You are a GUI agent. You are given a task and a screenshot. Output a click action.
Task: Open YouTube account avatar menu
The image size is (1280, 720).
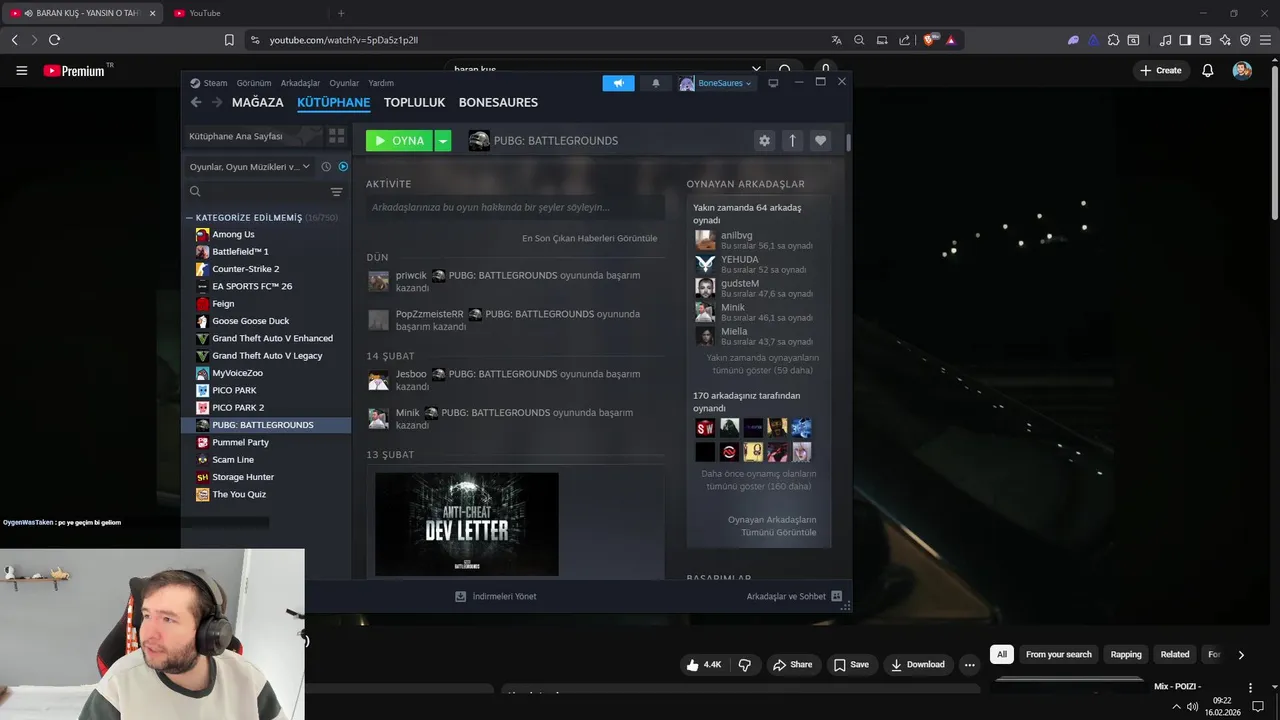click(x=1242, y=70)
